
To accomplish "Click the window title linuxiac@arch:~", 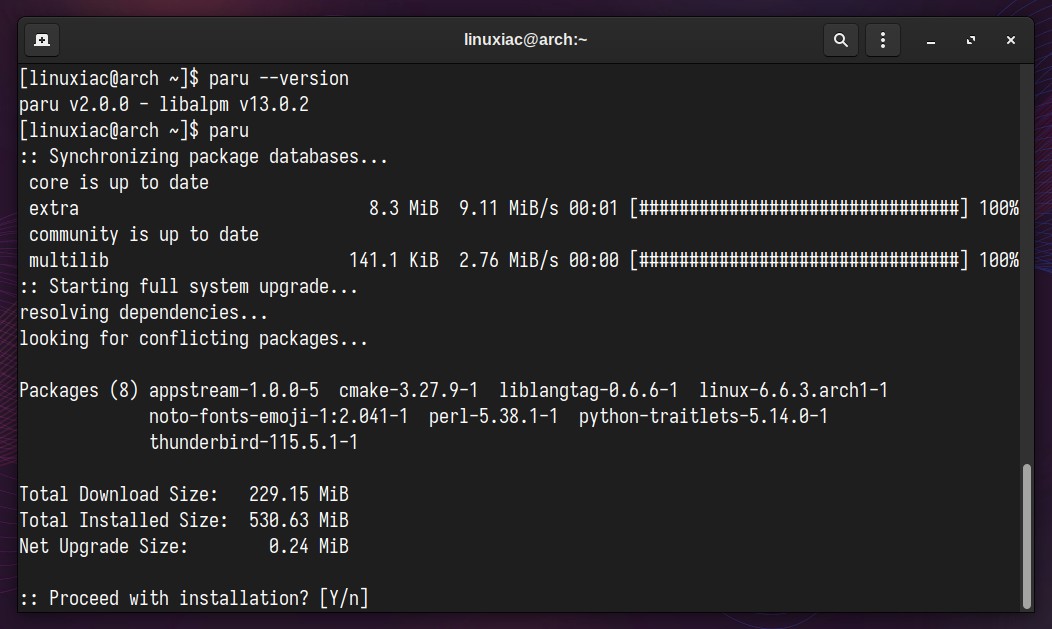I will pyautogui.click(x=525, y=40).
